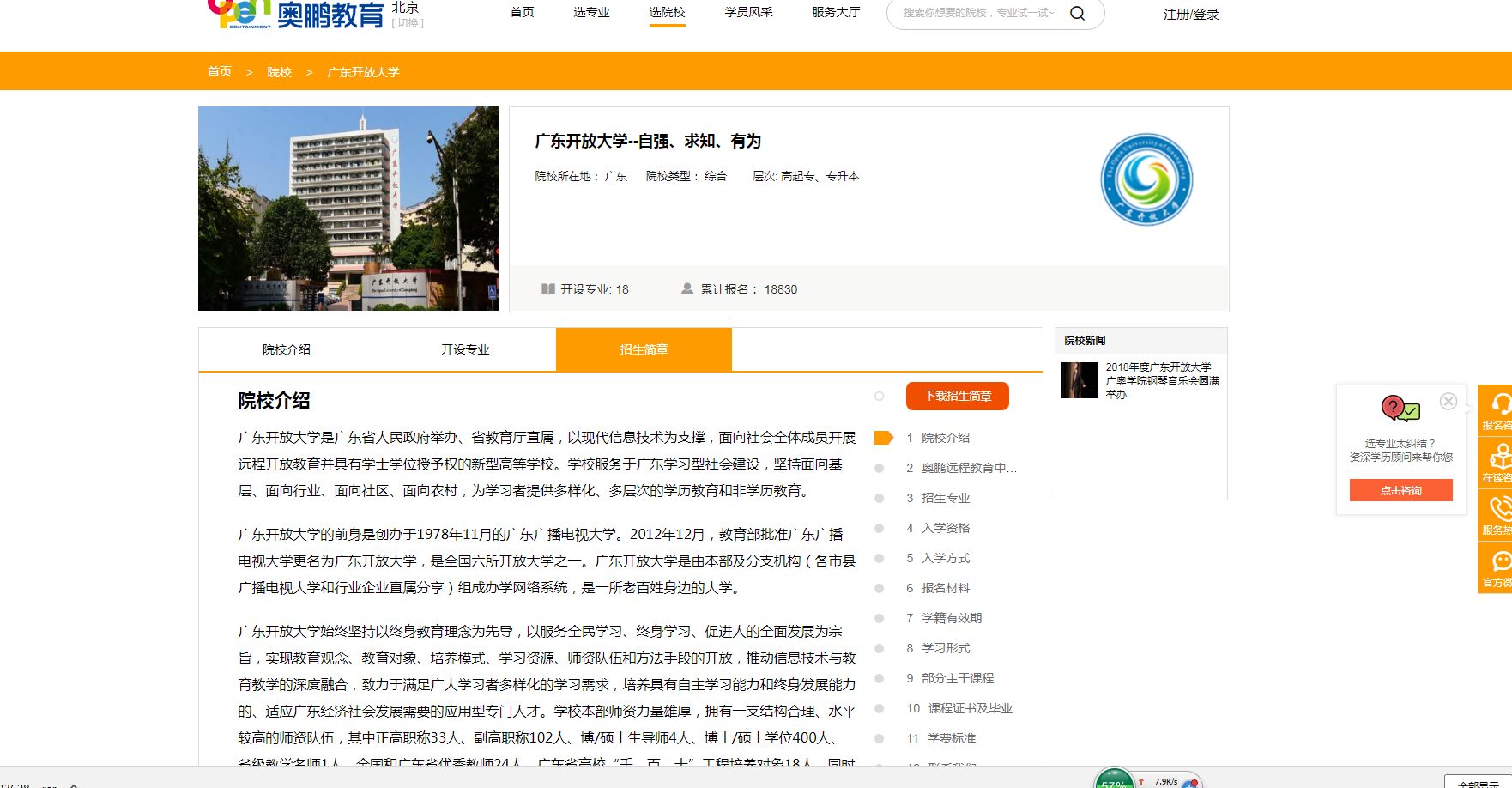Click the service hotline phone icon
This screenshot has height=788, width=1512.
pos(1500,509)
